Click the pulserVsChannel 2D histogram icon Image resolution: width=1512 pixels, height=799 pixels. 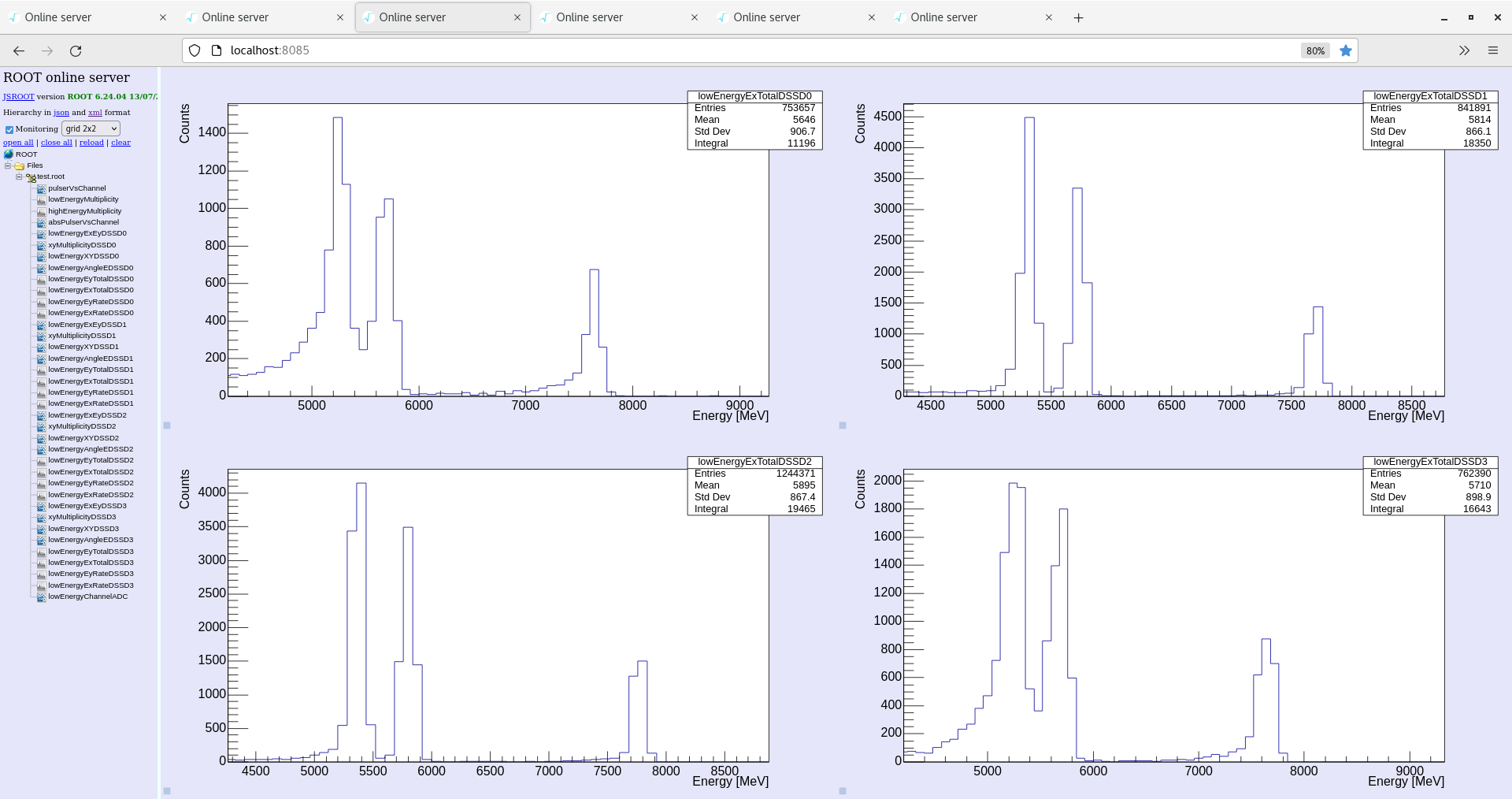(x=41, y=189)
